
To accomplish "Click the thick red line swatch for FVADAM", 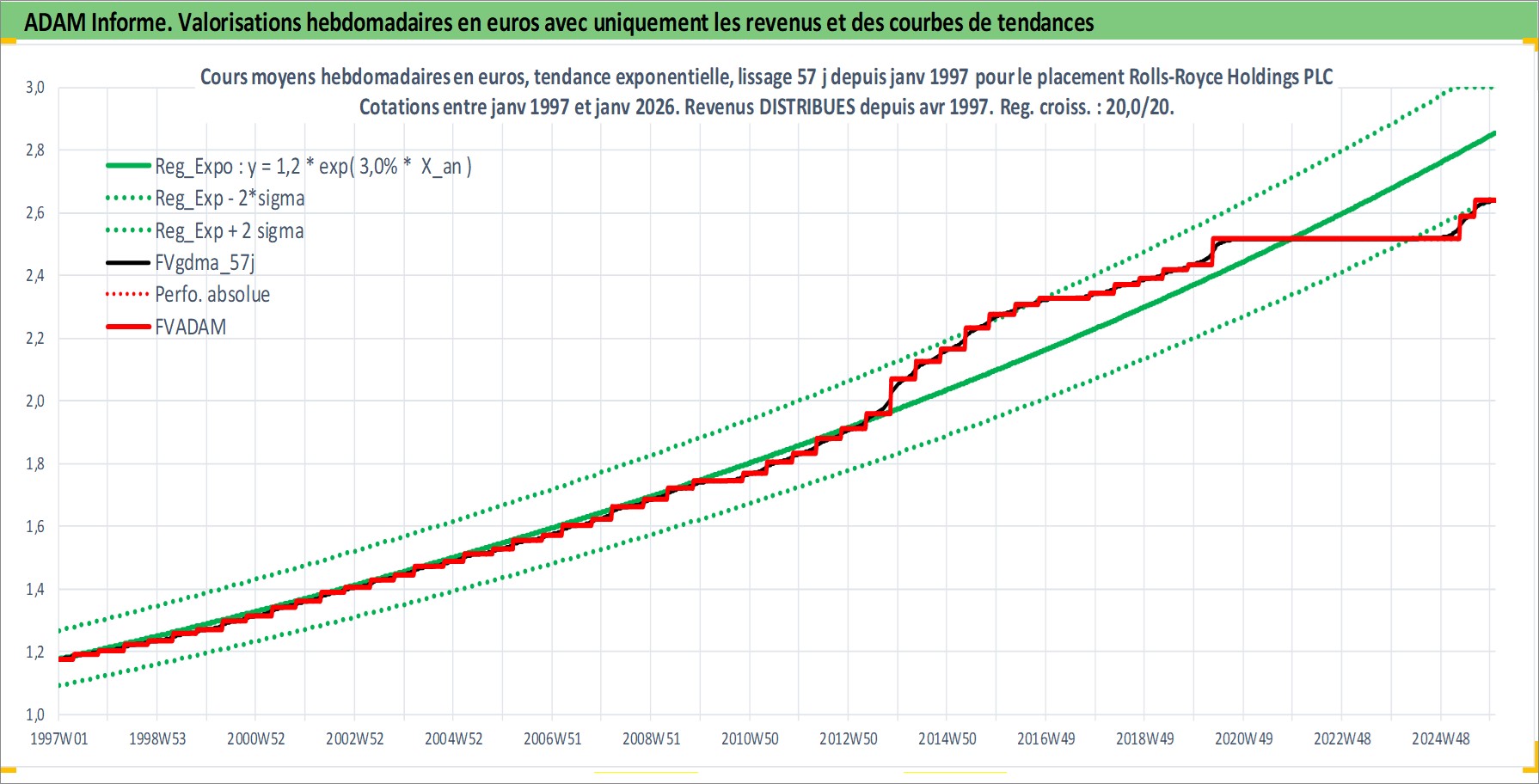I will (x=128, y=327).
